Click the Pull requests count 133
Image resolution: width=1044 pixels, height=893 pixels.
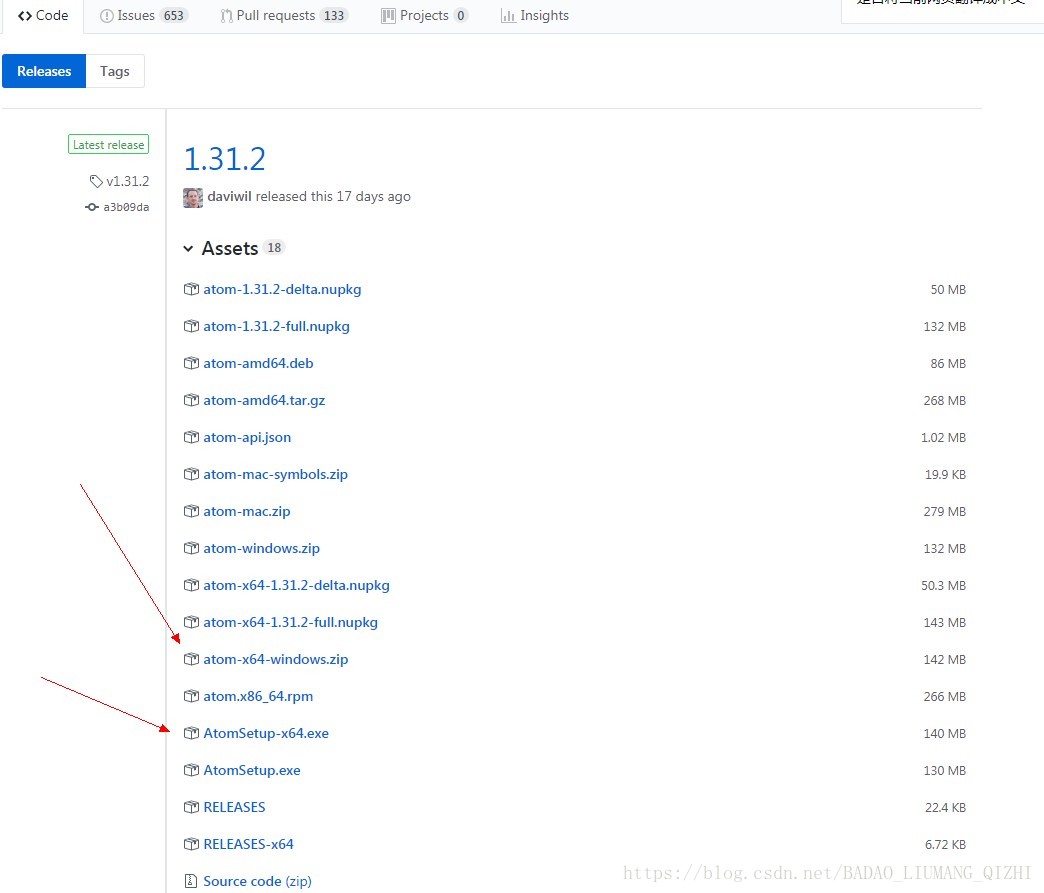tap(334, 15)
